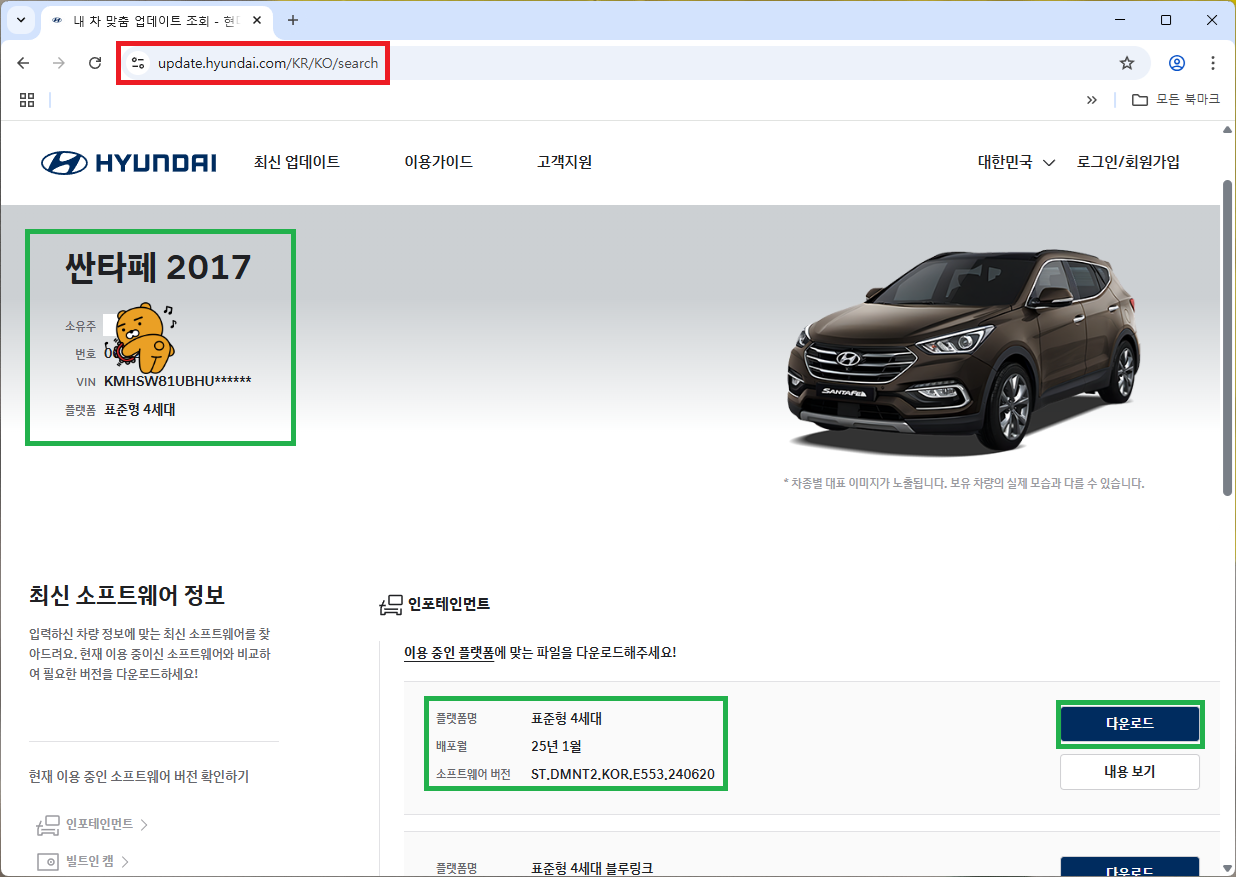1236x877 pixels.
Task: Click the browser forward arrow
Action: (x=59, y=63)
